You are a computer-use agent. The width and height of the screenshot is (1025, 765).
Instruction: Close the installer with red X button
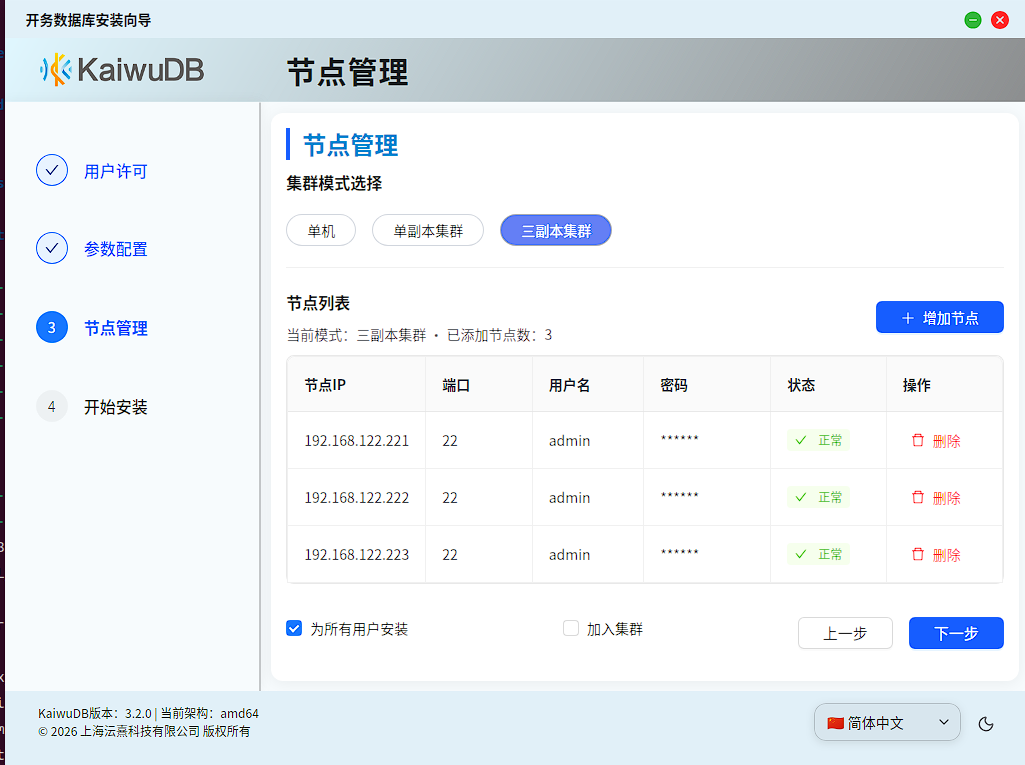pos(1000,20)
